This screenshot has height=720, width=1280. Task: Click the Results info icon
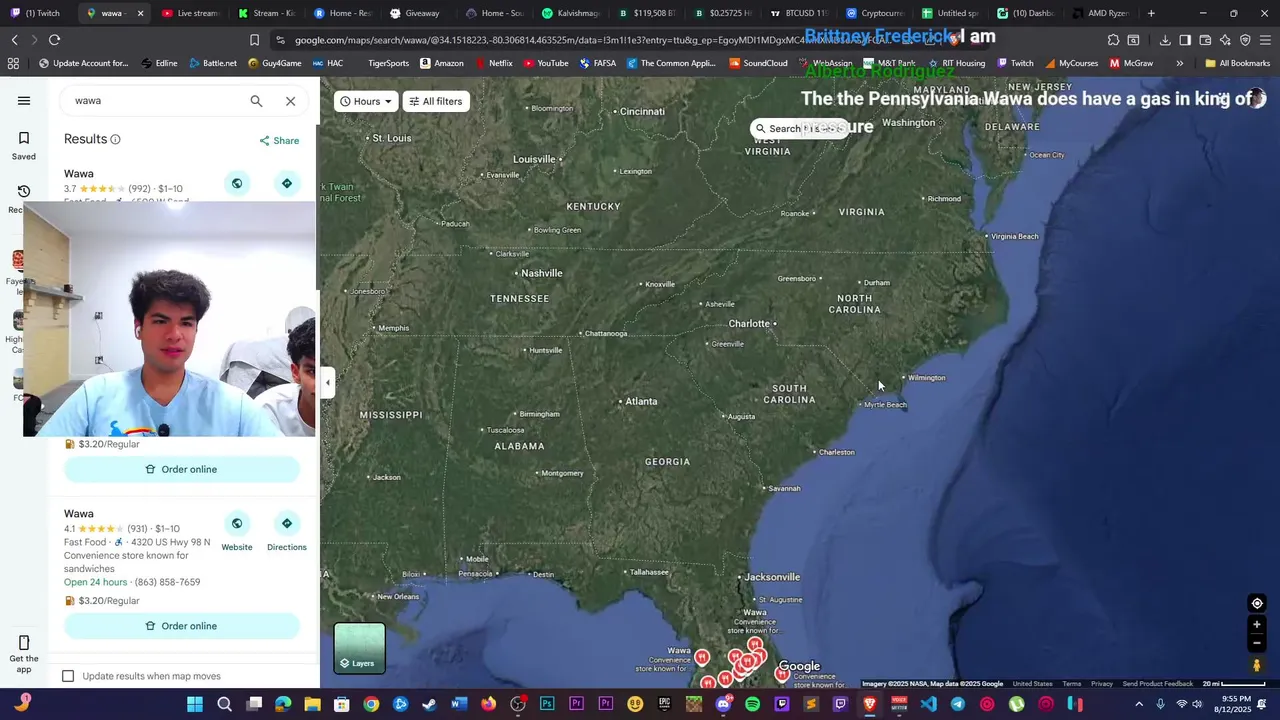point(115,140)
